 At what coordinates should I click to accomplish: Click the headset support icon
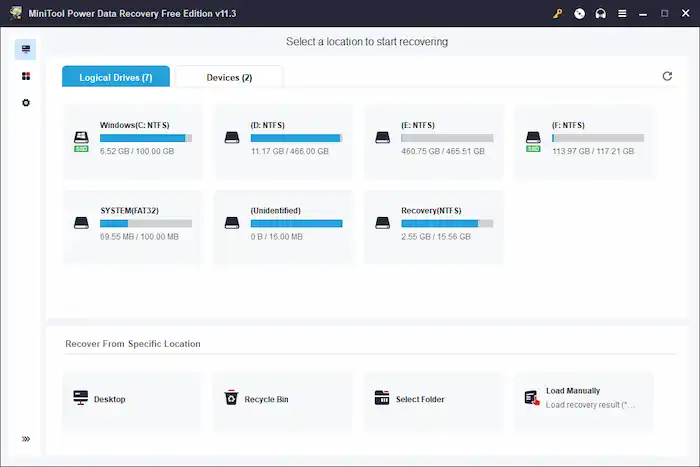(600, 13)
